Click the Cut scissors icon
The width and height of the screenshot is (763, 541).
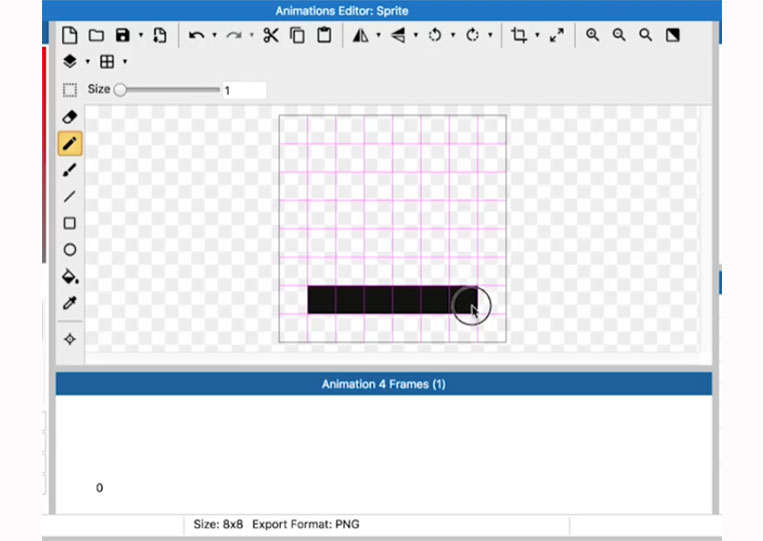point(271,35)
